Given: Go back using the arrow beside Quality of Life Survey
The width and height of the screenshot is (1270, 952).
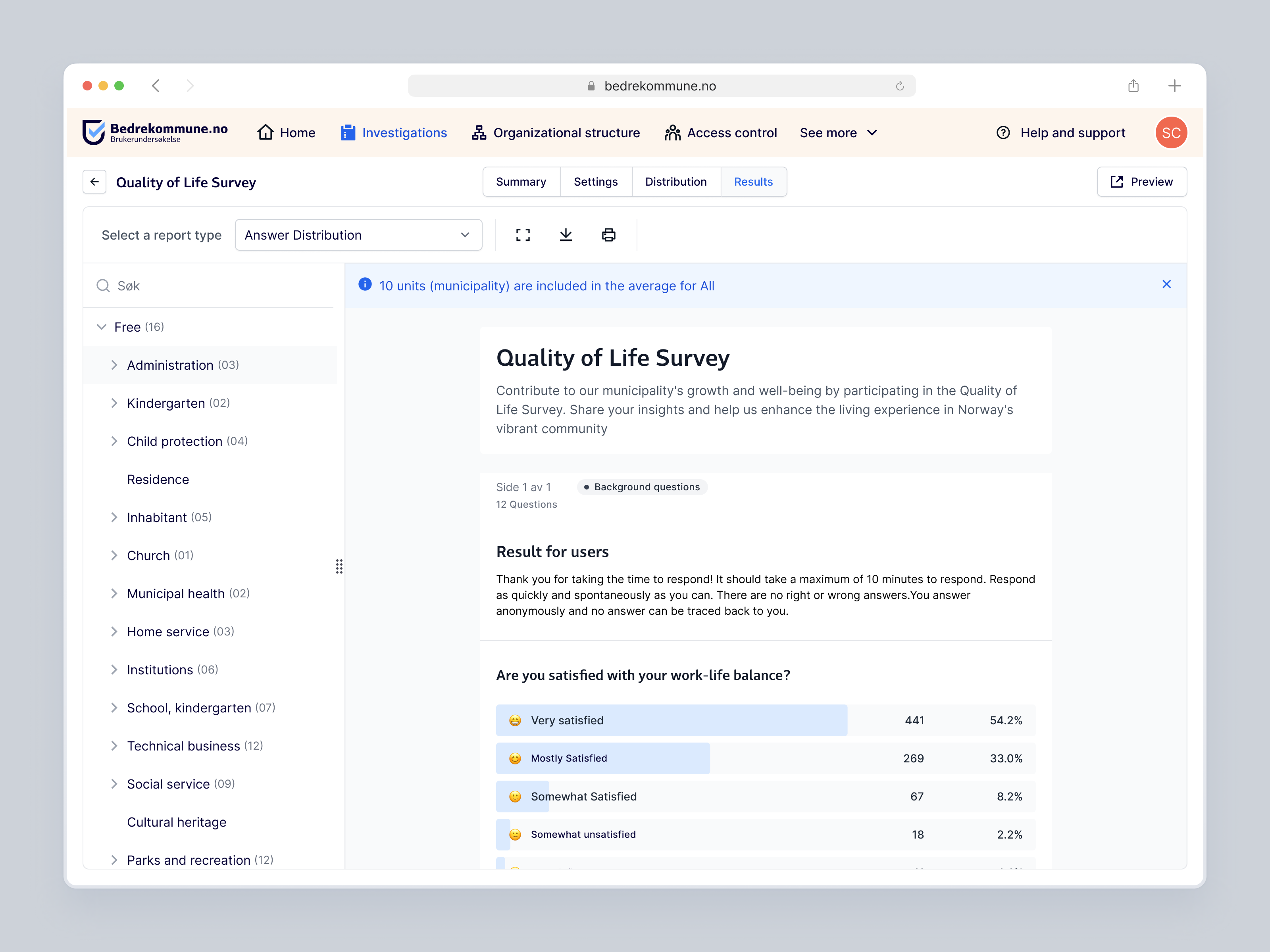Looking at the screenshot, I should pos(94,181).
